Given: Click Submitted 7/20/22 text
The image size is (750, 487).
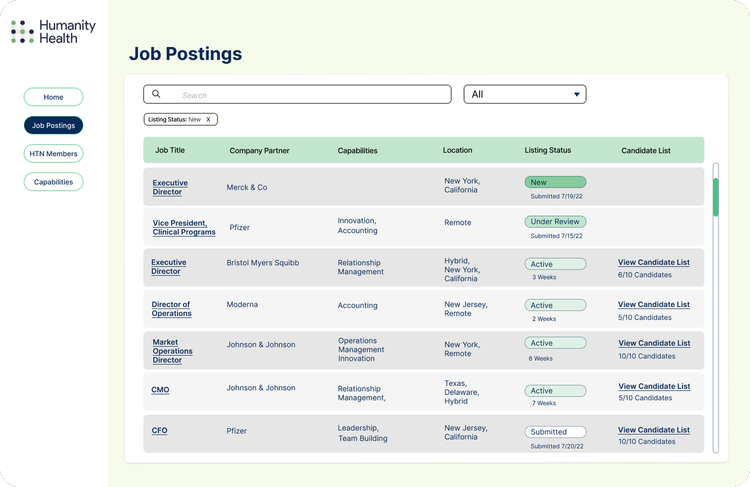Looking at the screenshot, I should (x=557, y=446).
